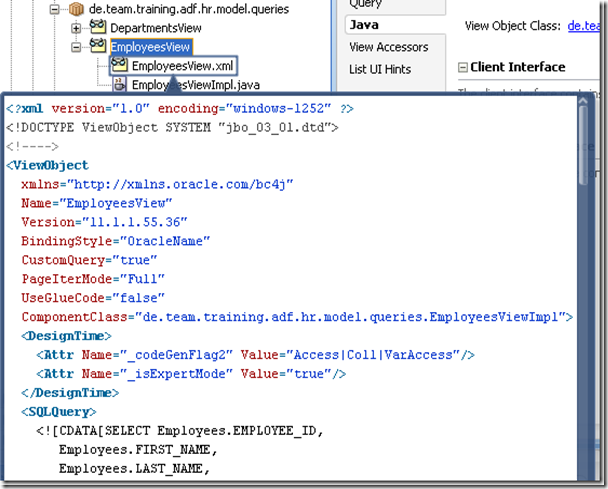Screen dimensions: 608x489
Task: Select the EmployeesViewImpl.java label in the tree
Action: click(x=195, y=86)
